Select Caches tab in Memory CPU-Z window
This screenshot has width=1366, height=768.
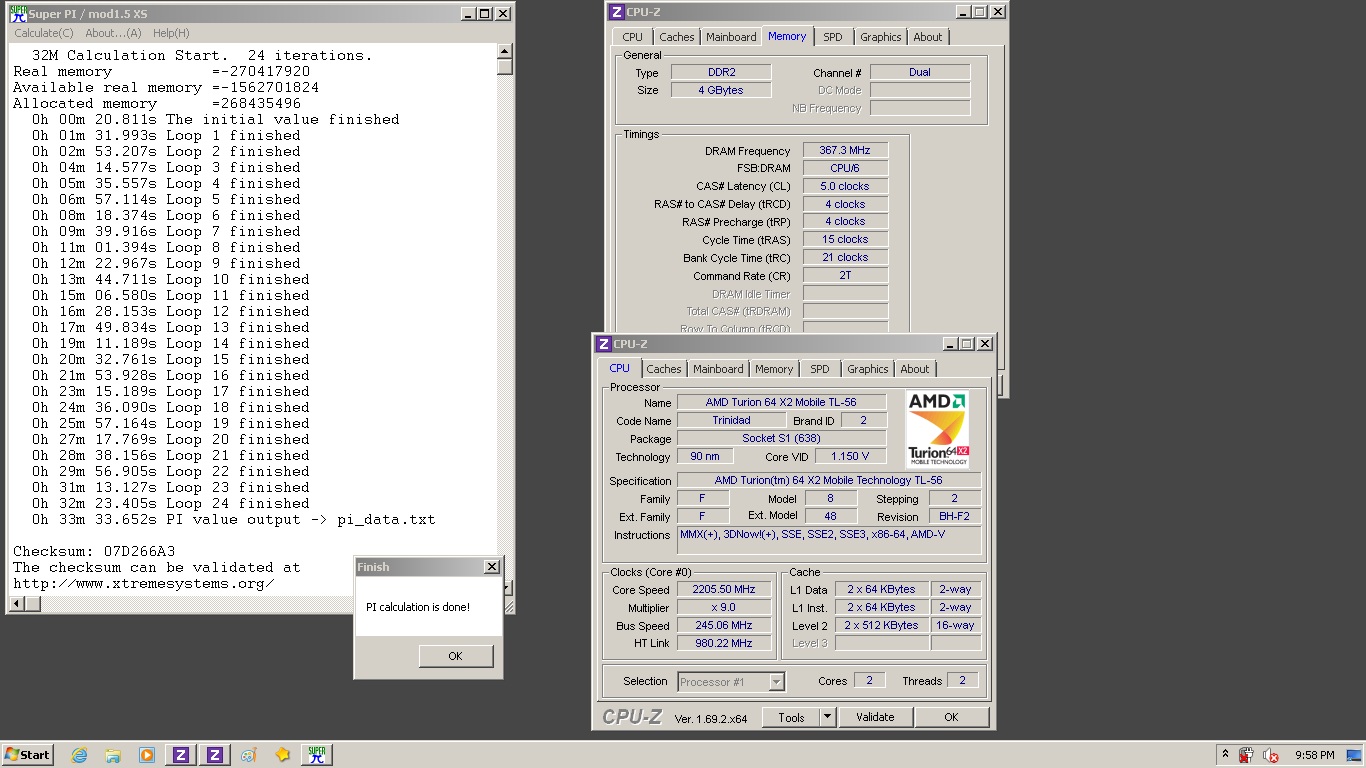(x=677, y=37)
